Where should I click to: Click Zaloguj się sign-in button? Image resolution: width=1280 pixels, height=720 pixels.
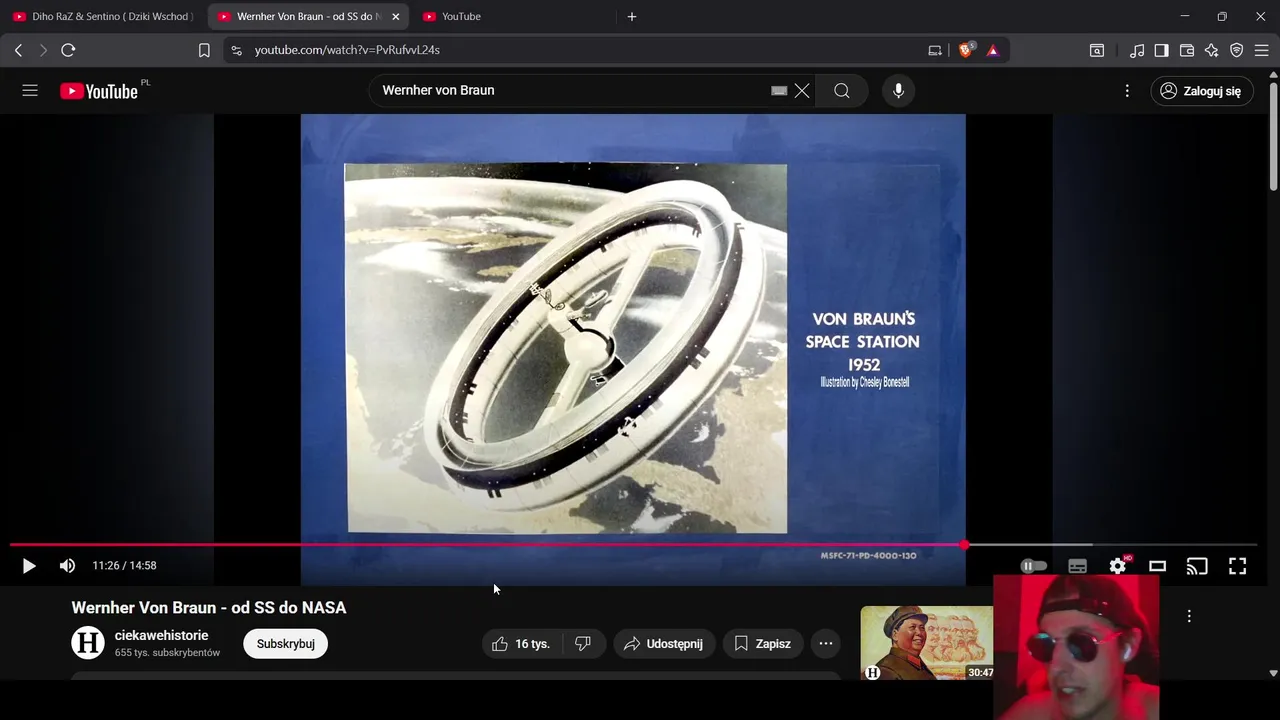point(1201,91)
